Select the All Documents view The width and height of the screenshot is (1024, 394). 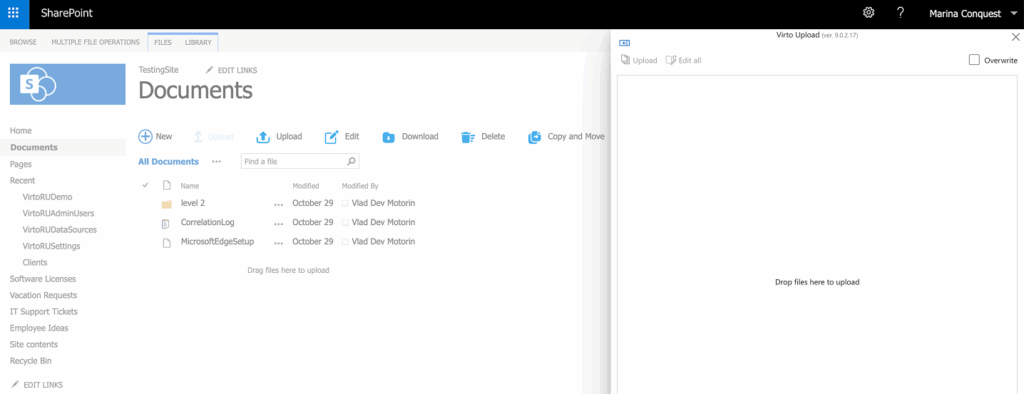pyautogui.click(x=168, y=161)
